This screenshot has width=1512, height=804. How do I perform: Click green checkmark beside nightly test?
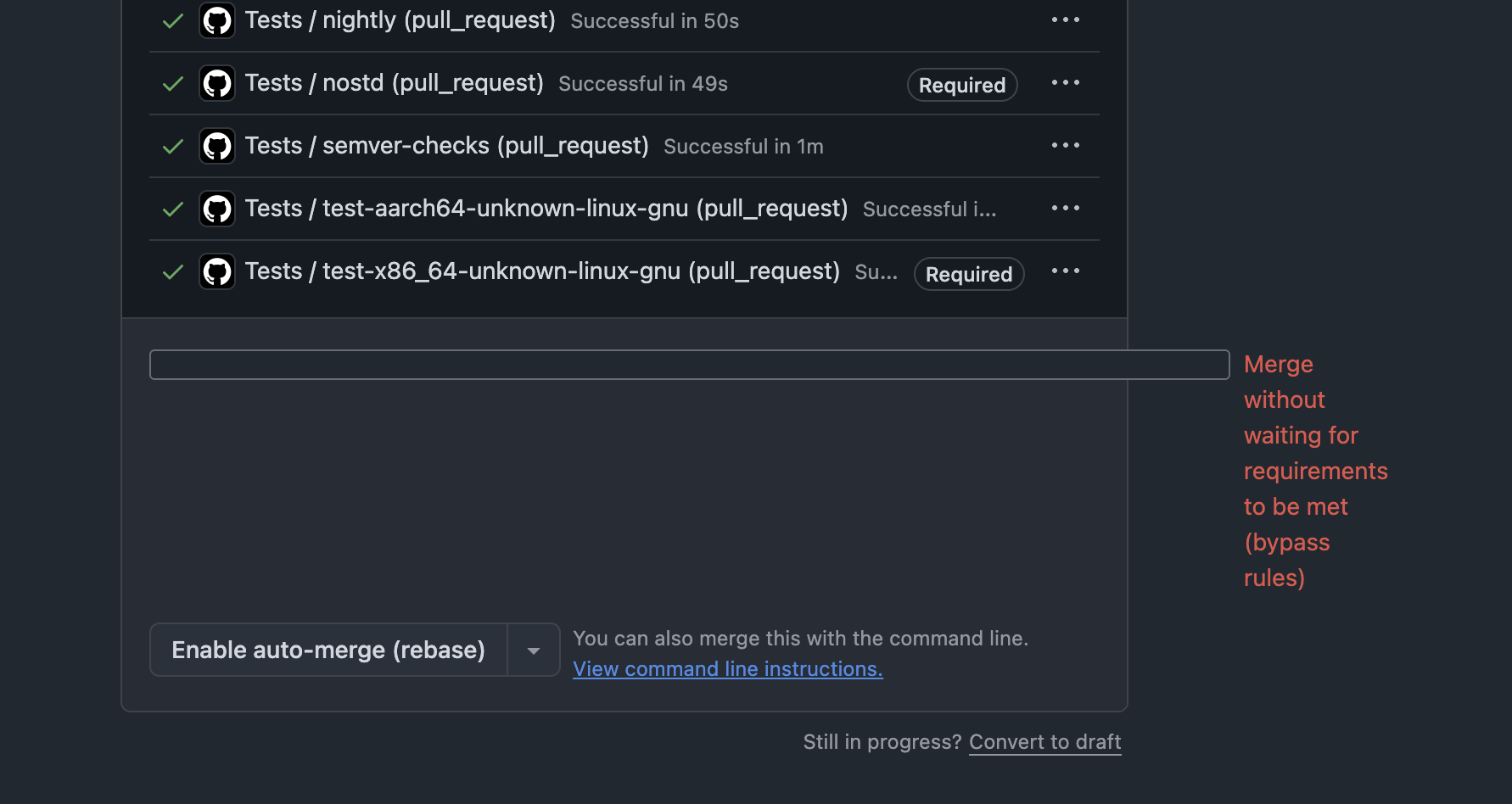pos(173,20)
